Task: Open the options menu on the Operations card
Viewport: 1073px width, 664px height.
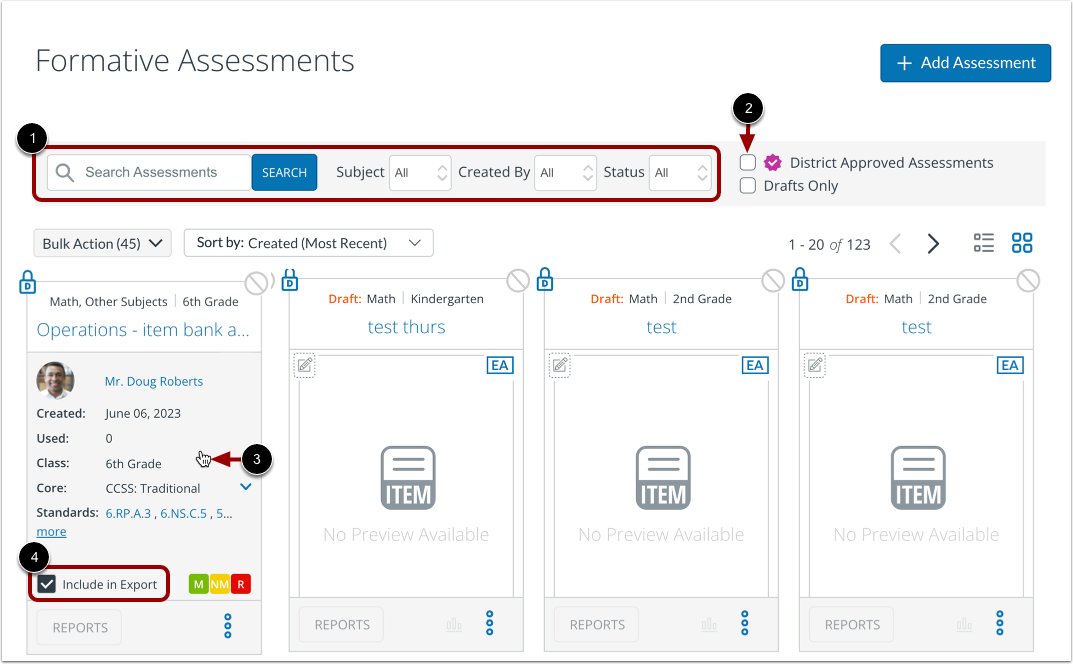Action: pos(228,627)
